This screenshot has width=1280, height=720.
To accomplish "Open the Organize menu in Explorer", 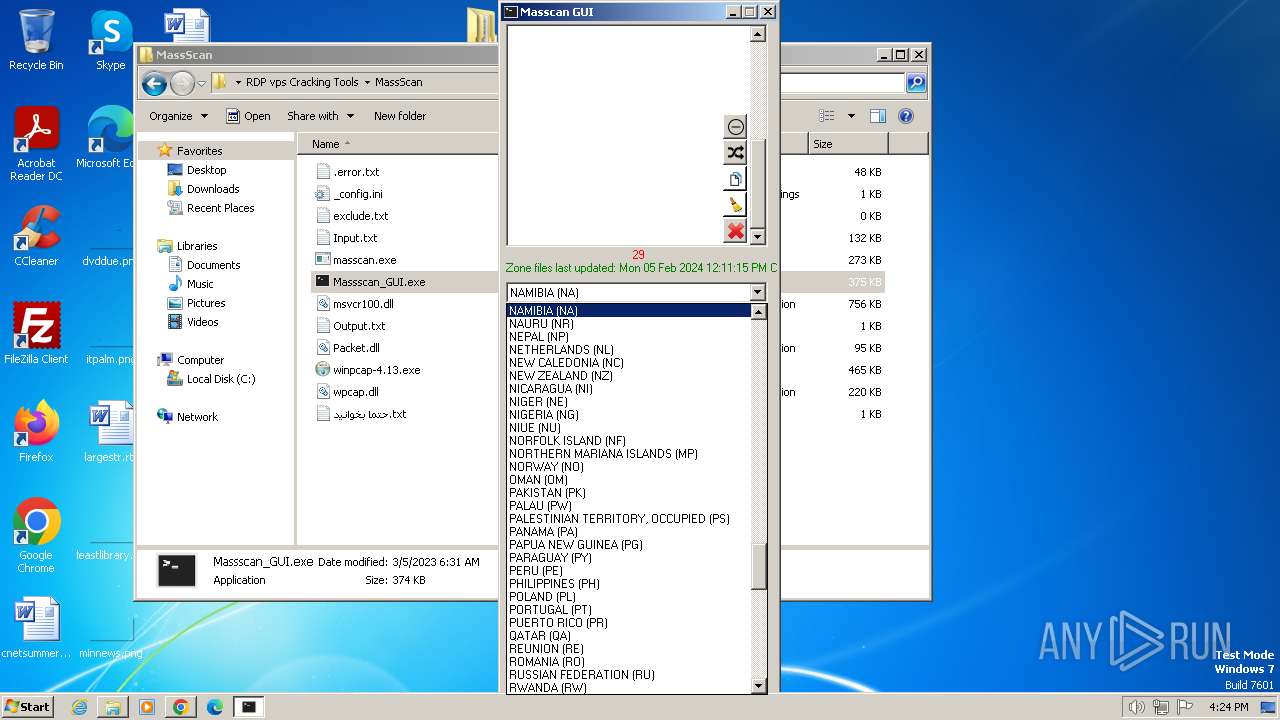I will (x=178, y=116).
